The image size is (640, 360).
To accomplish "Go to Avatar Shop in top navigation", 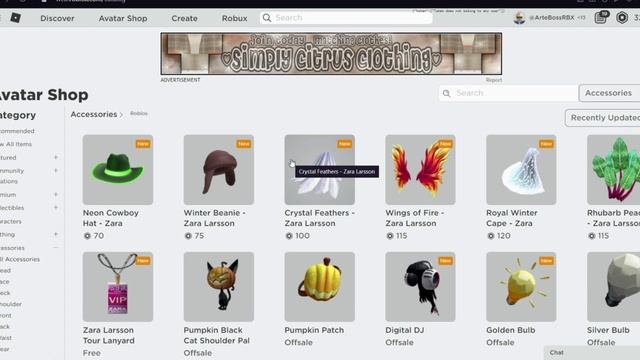I will point(123,18).
